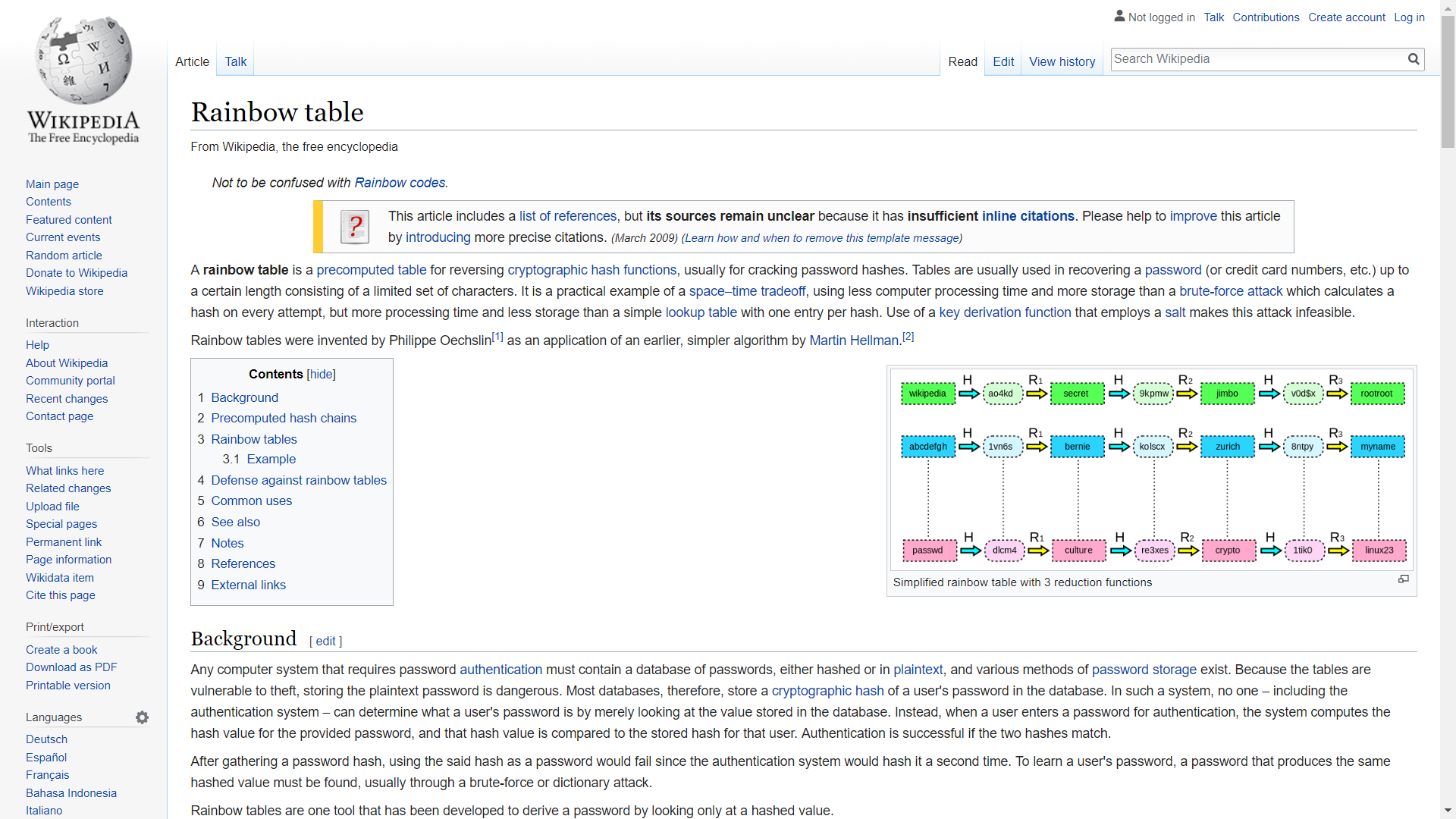Open the Rainbow tables contents entry
Image resolution: width=1456 pixels, height=819 pixels.
[254, 439]
